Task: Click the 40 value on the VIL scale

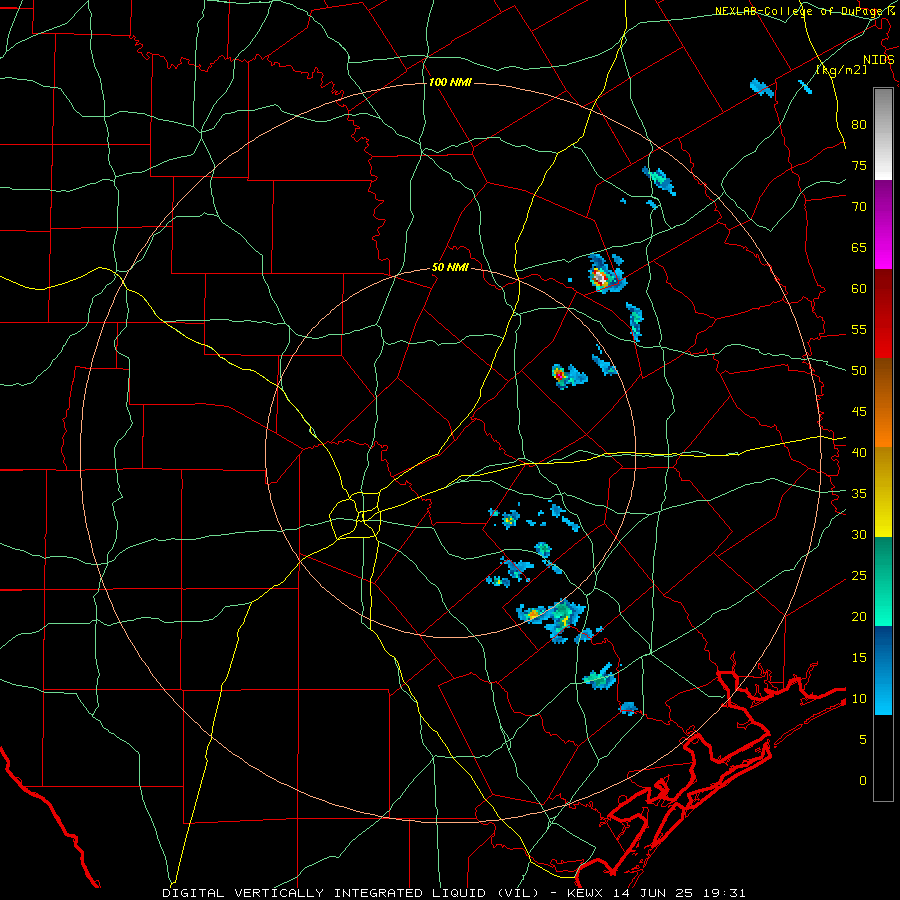Action: pos(859,453)
